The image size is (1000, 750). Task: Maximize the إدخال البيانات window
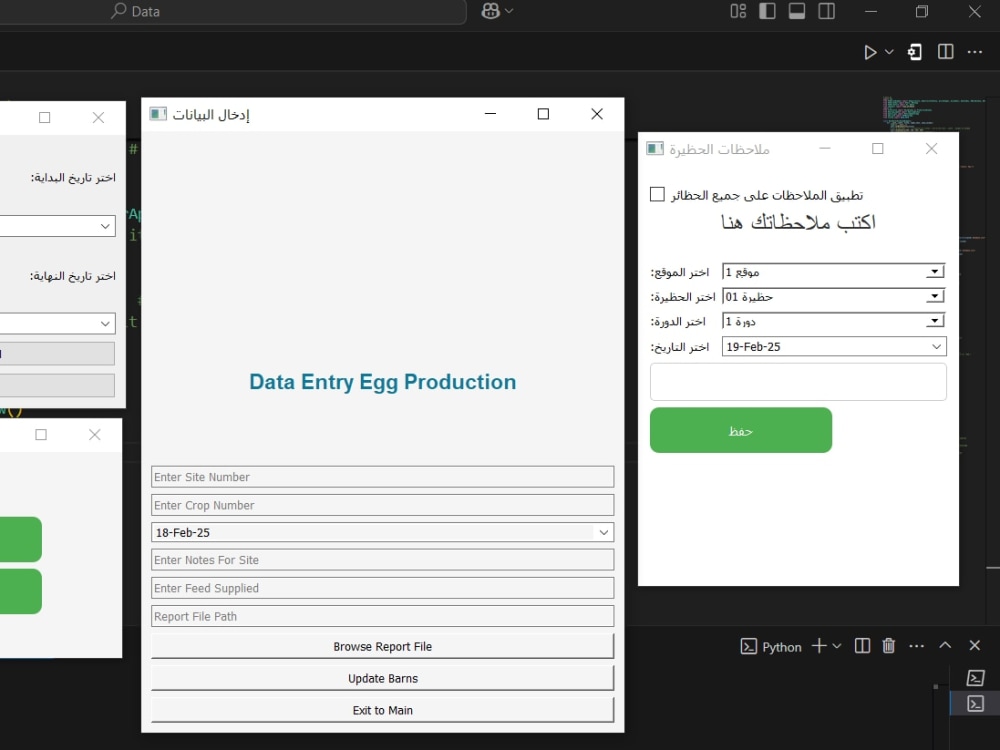pos(543,114)
